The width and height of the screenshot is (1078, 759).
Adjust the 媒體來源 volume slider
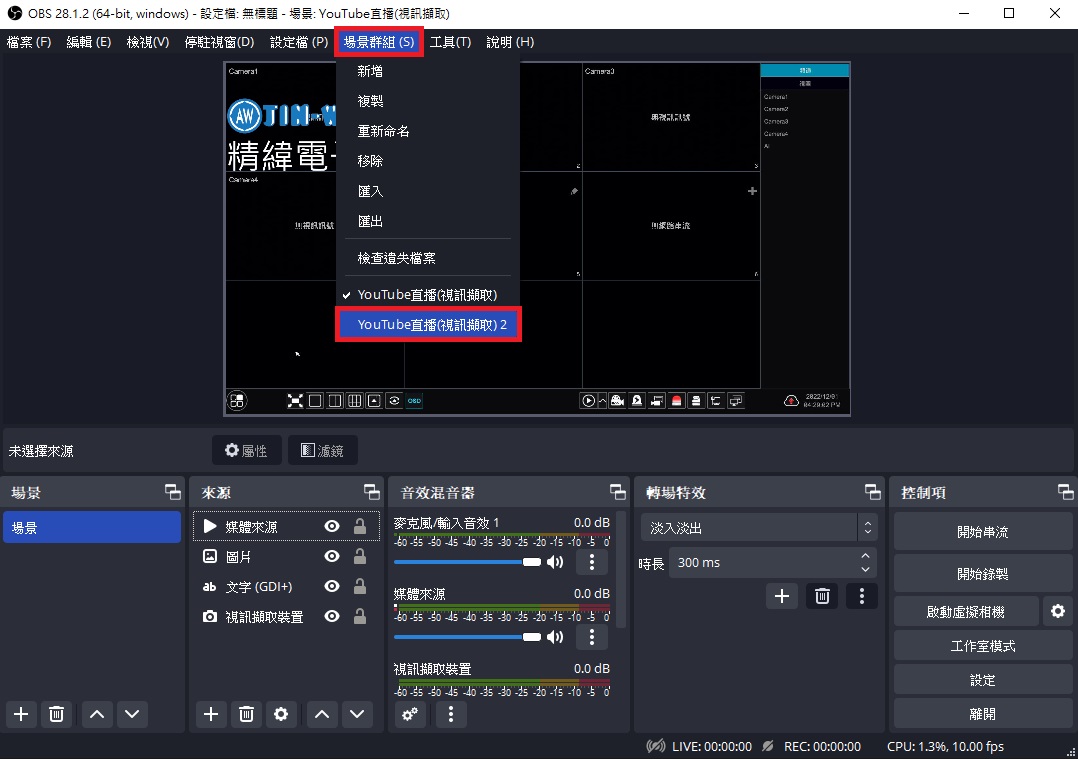tap(468, 637)
